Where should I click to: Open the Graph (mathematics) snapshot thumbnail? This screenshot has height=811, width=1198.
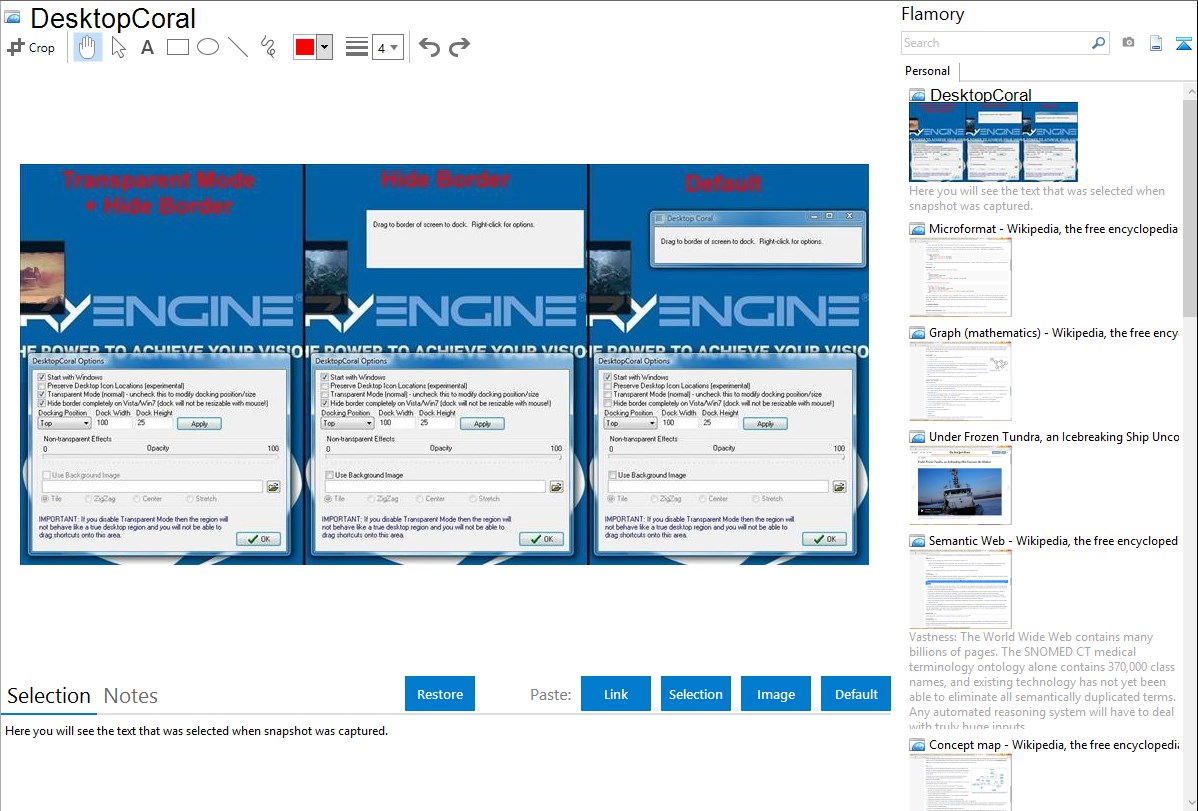point(960,381)
